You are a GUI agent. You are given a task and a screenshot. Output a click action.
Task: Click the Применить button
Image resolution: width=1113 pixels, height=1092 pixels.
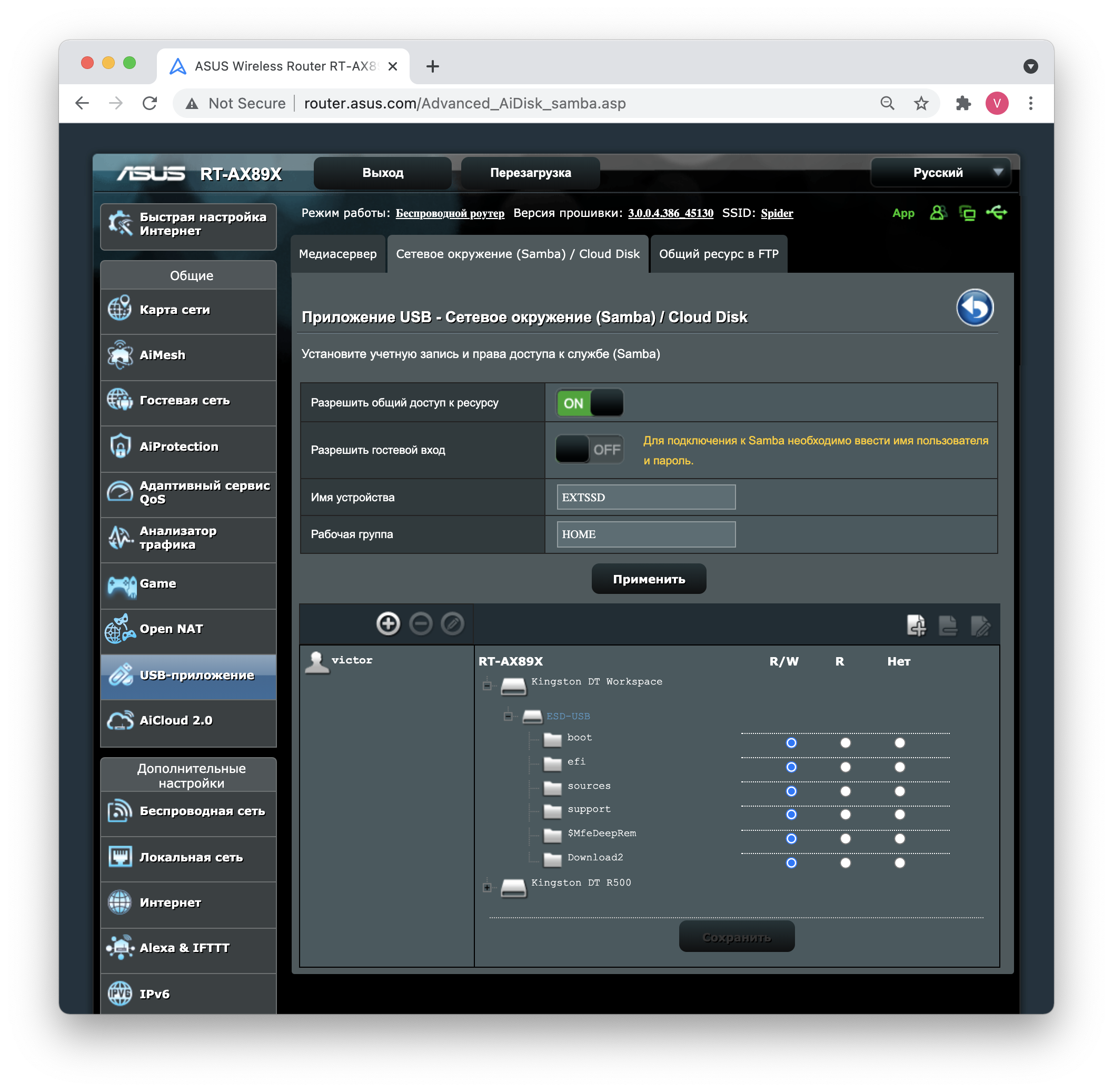649,579
